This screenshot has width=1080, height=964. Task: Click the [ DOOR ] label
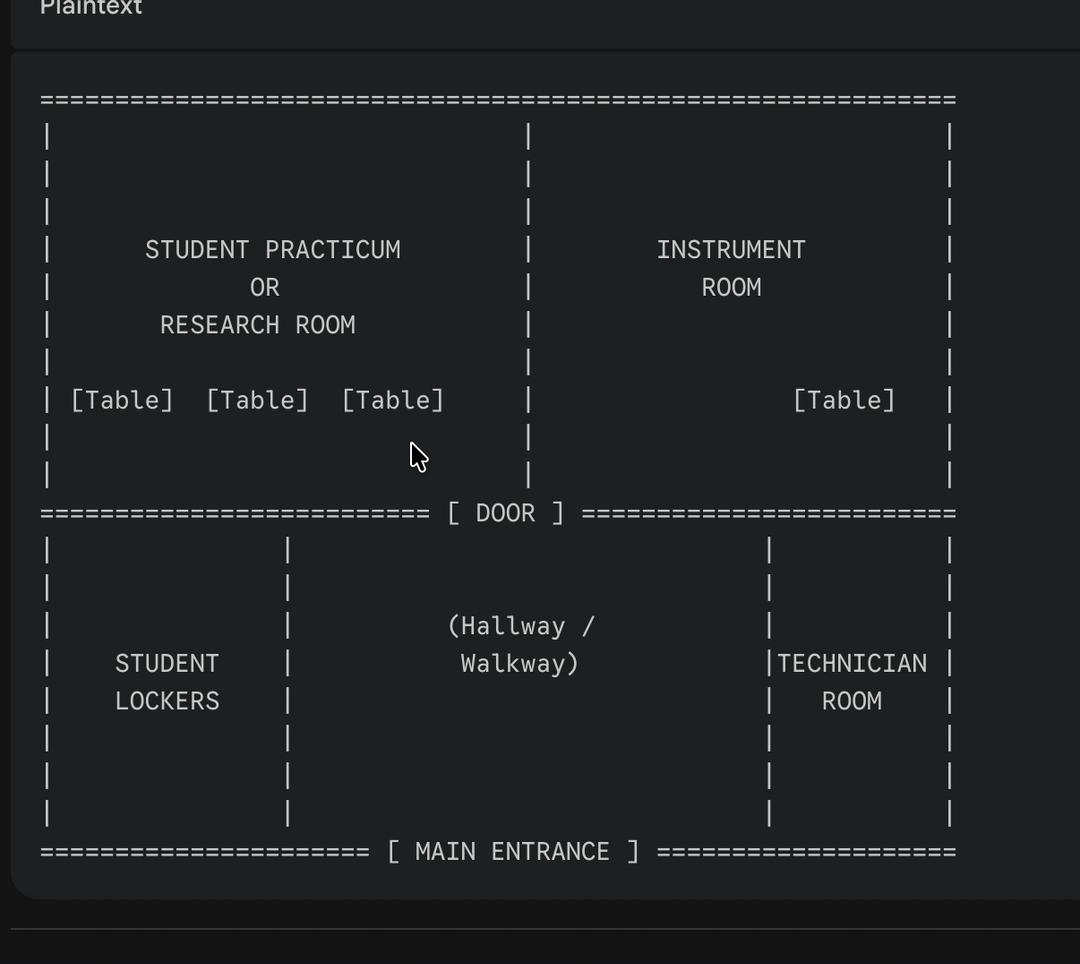click(x=505, y=513)
